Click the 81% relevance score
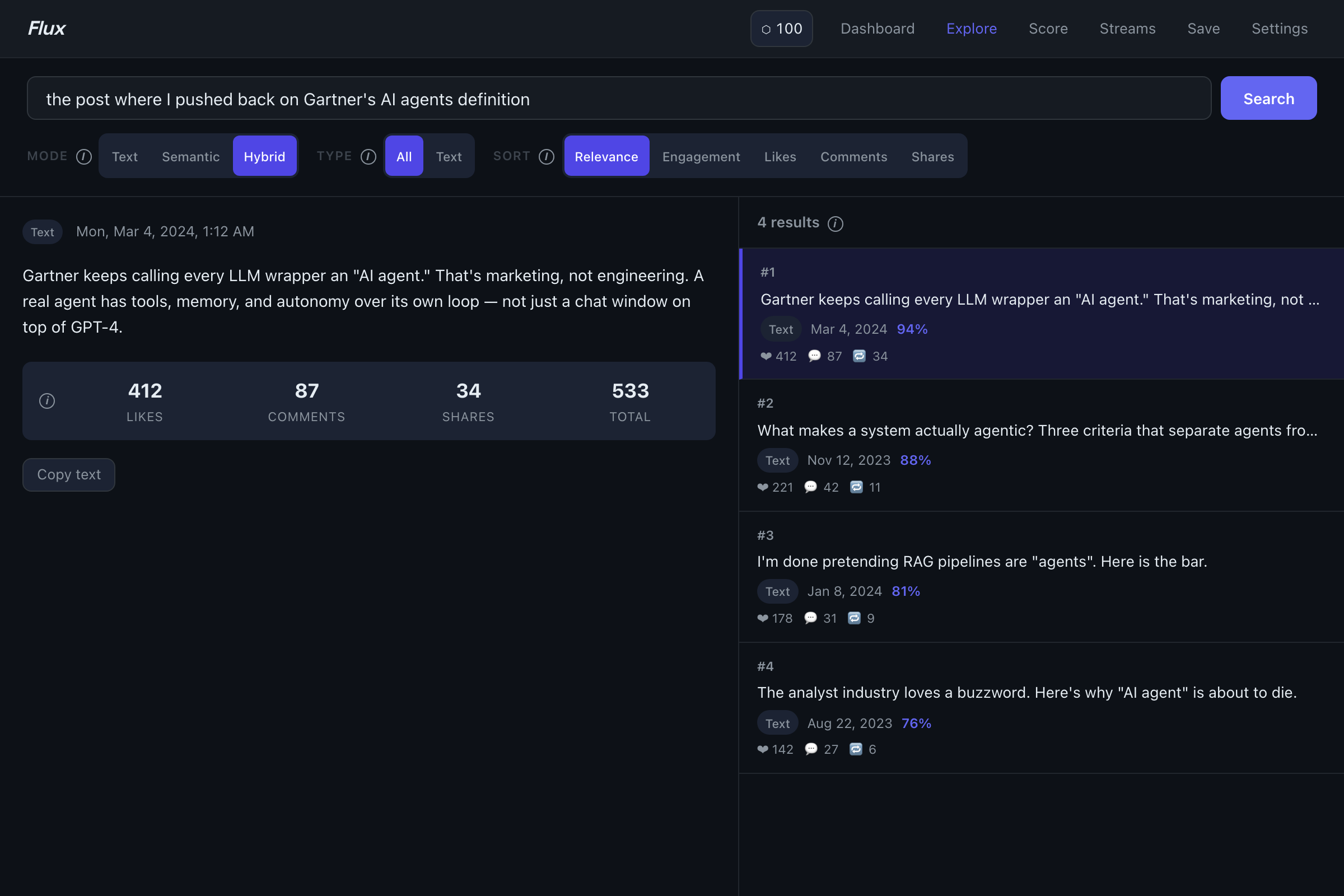The height and width of the screenshot is (896, 1344). 906,591
